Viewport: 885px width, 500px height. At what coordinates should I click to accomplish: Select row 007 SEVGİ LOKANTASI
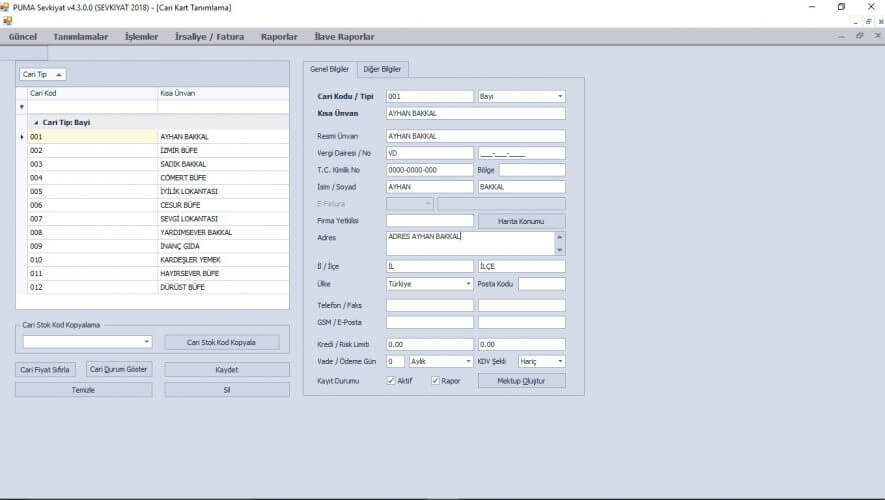(x=158, y=219)
